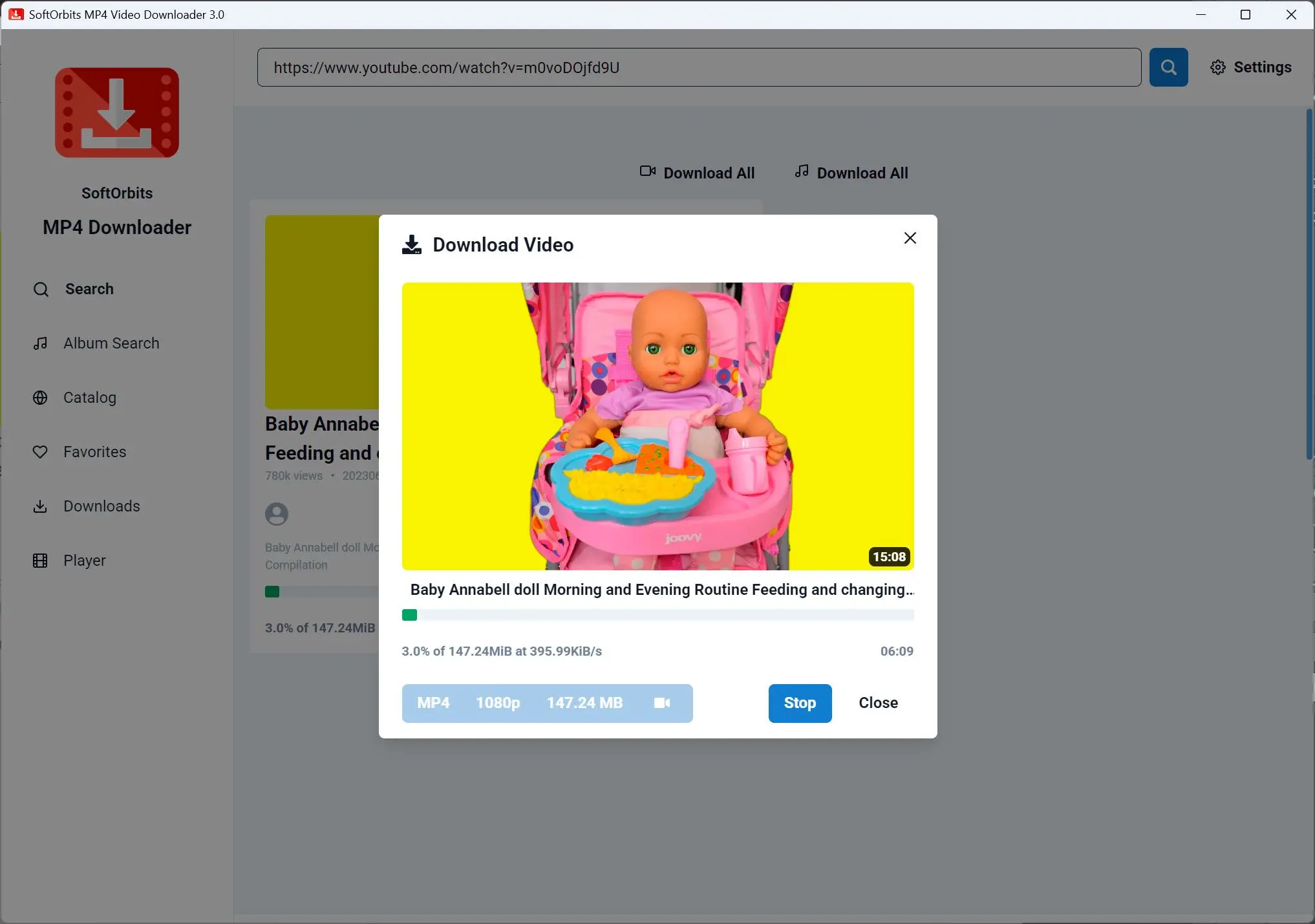Click the 3.0% of 147.24MiB speed text

[502, 651]
